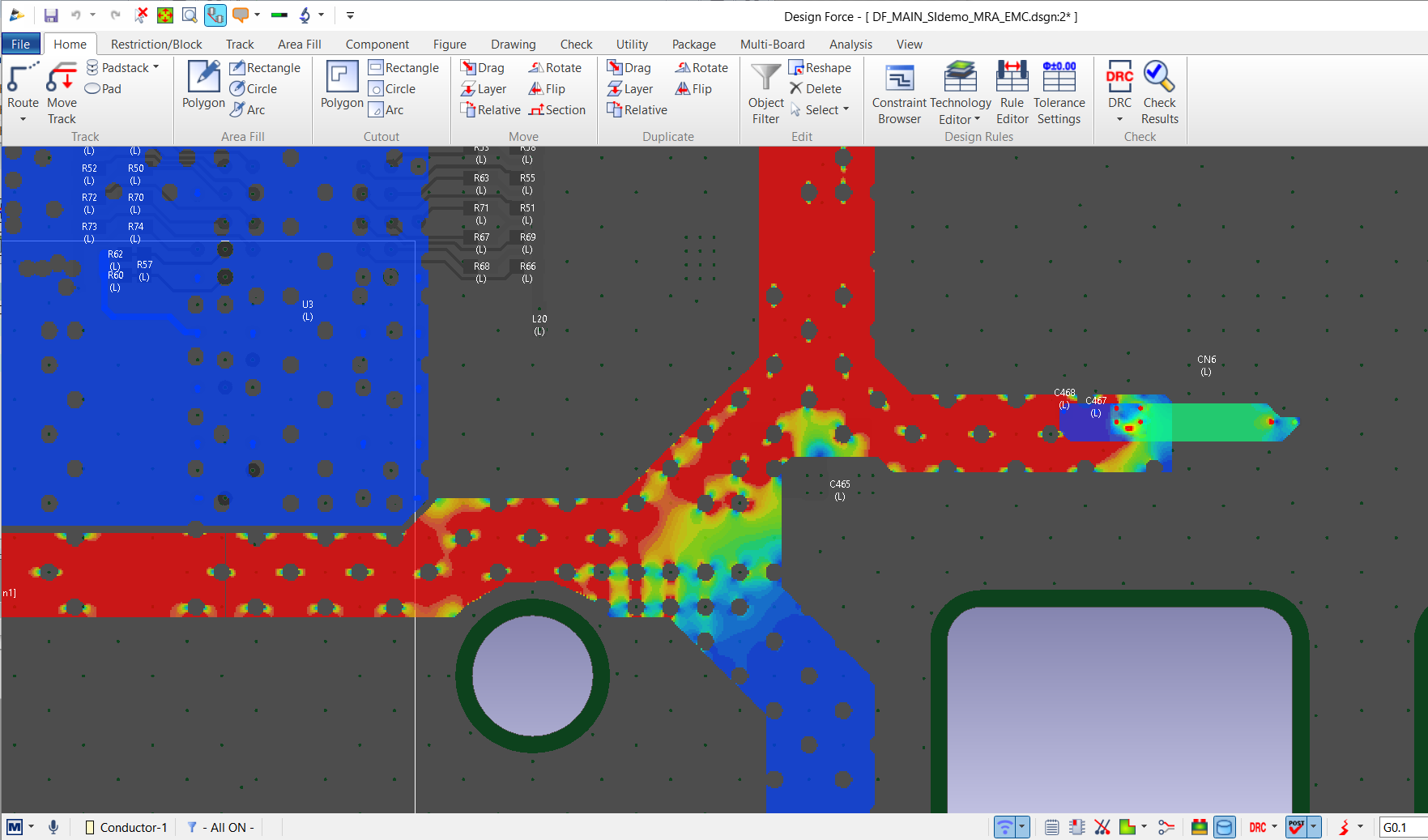Click the fit-to-view green arrows icon

[x=165, y=15]
